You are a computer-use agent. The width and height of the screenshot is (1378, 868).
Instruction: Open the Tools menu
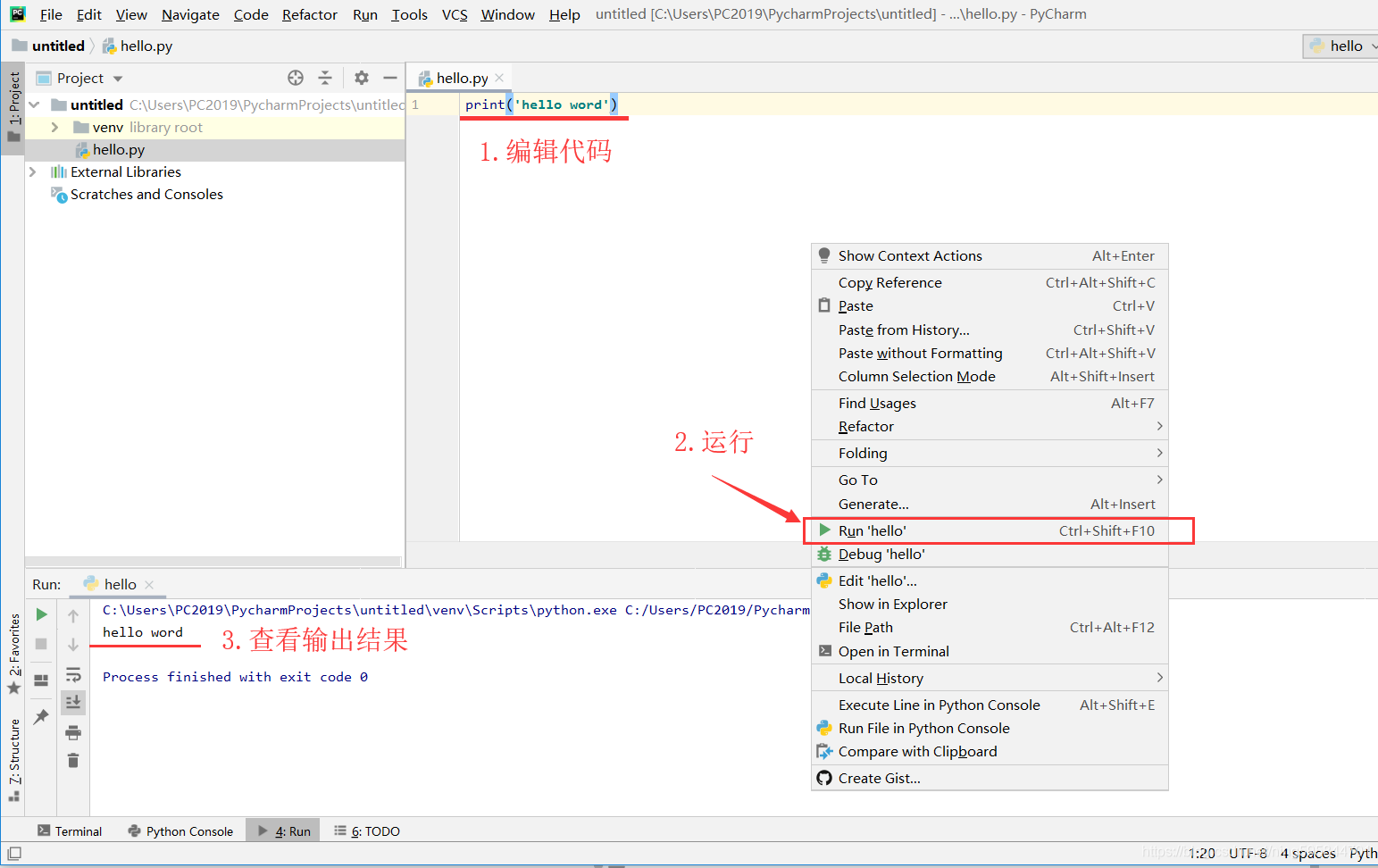pyautogui.click(x=409, y=15)
